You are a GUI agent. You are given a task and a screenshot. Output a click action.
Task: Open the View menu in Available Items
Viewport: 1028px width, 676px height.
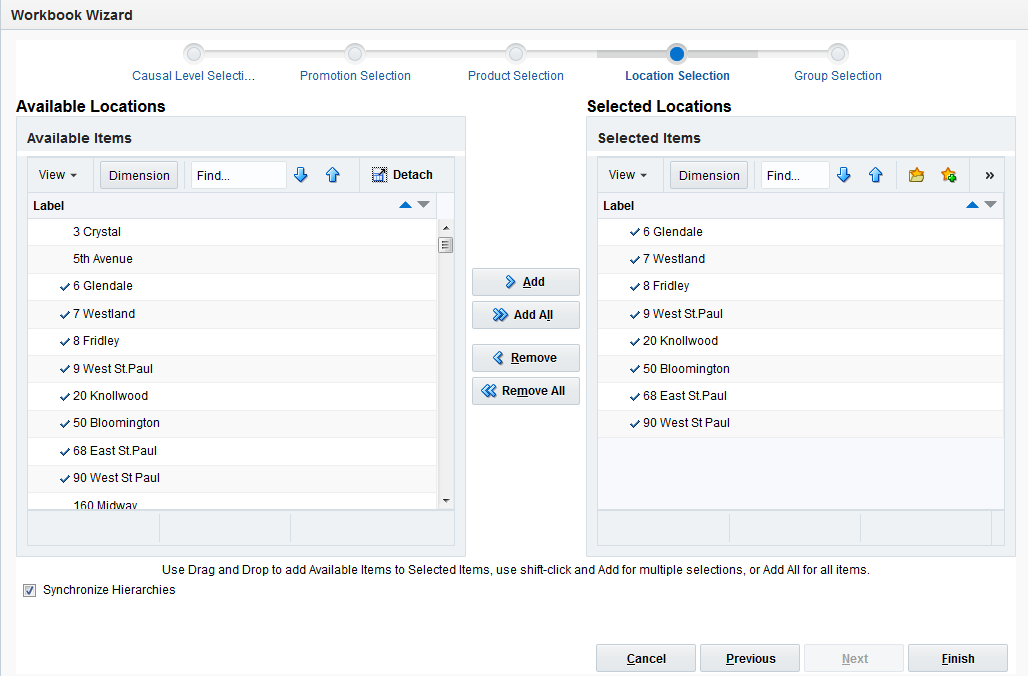[x=58, y=175]
